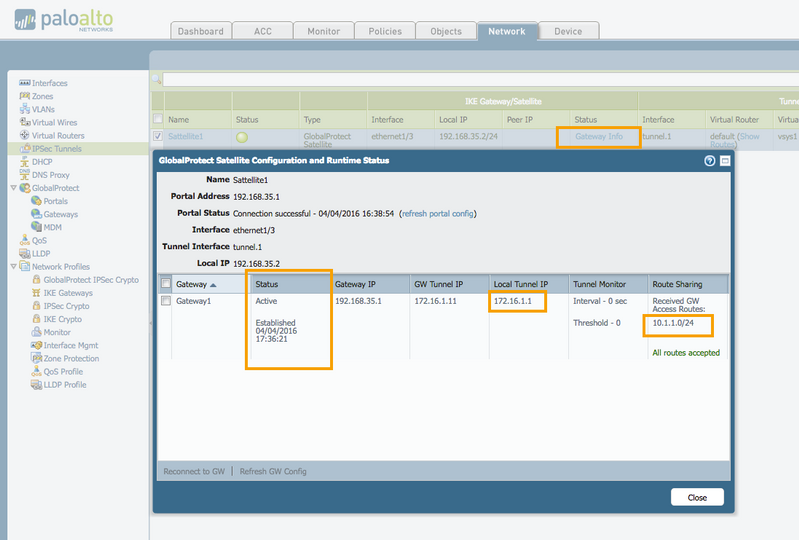
Task: Select Virtual Routers in the sidebar
Action: coord(57,135)
